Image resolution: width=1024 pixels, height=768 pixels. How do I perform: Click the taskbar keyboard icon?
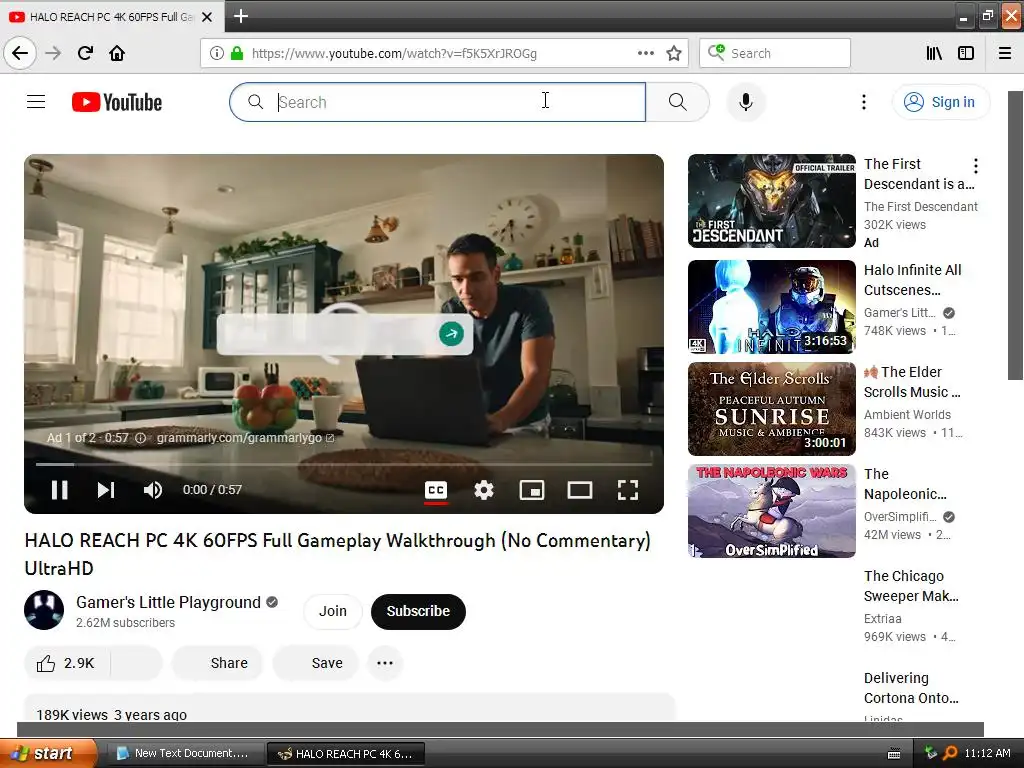[x=894, y=754]
